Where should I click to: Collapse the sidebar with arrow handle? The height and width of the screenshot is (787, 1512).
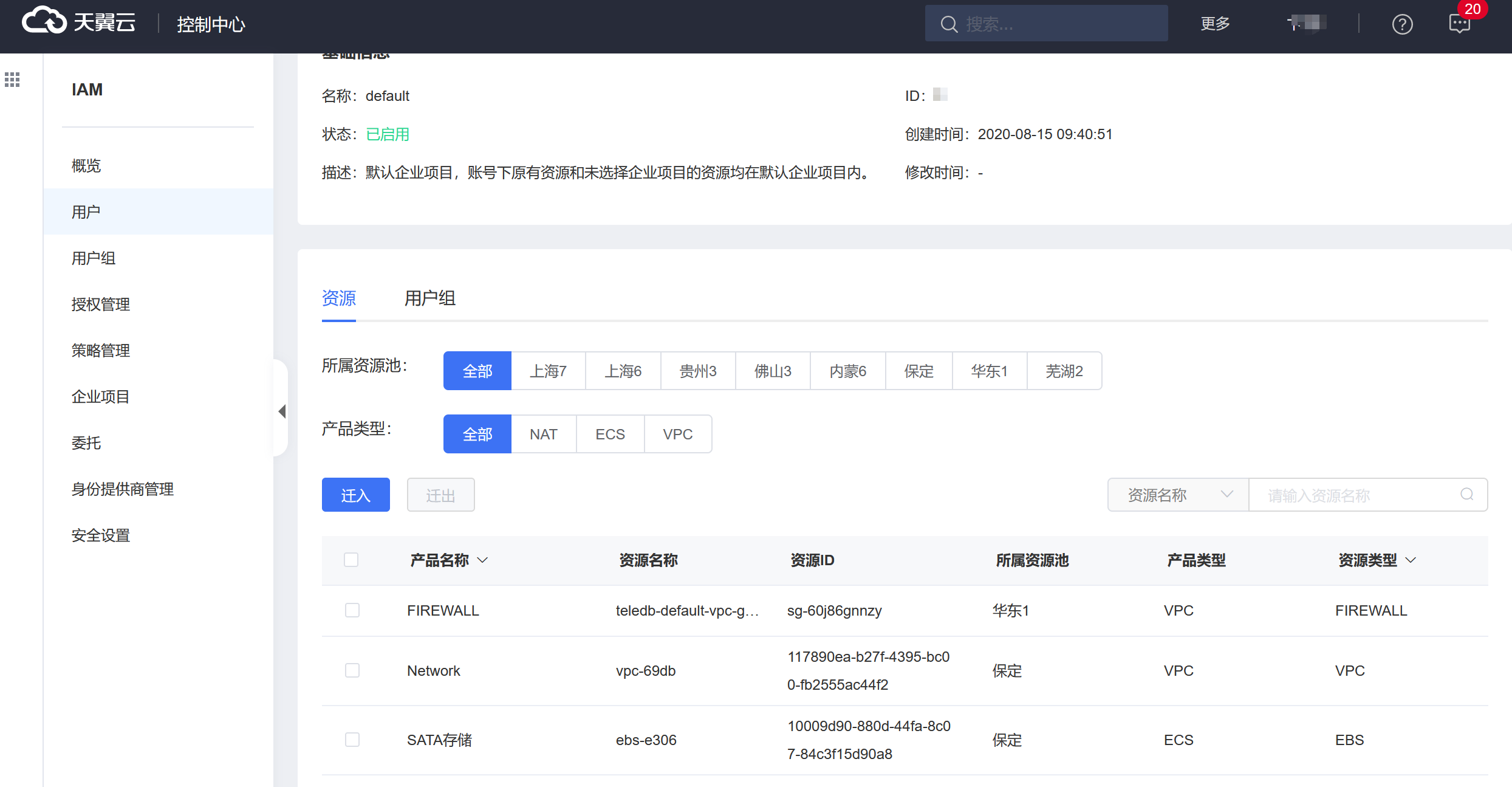click(282, 411)
